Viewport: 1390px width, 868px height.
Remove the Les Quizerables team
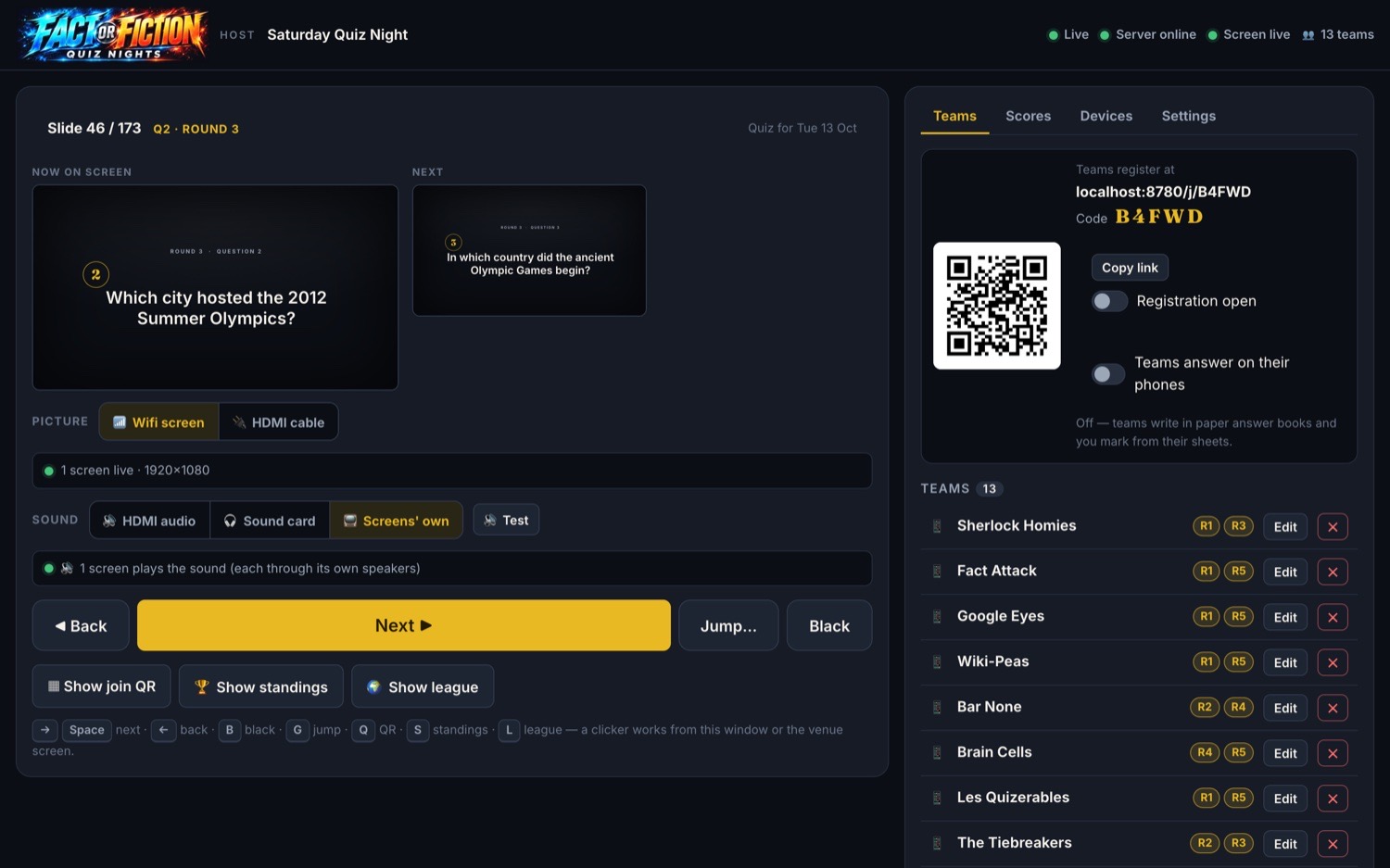[1333, 799]
